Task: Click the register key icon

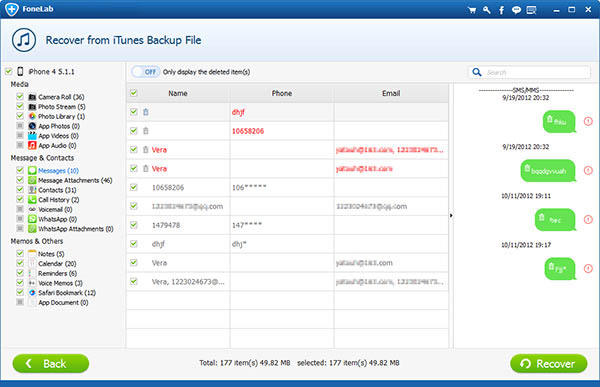Action: [x=487, y=10]
